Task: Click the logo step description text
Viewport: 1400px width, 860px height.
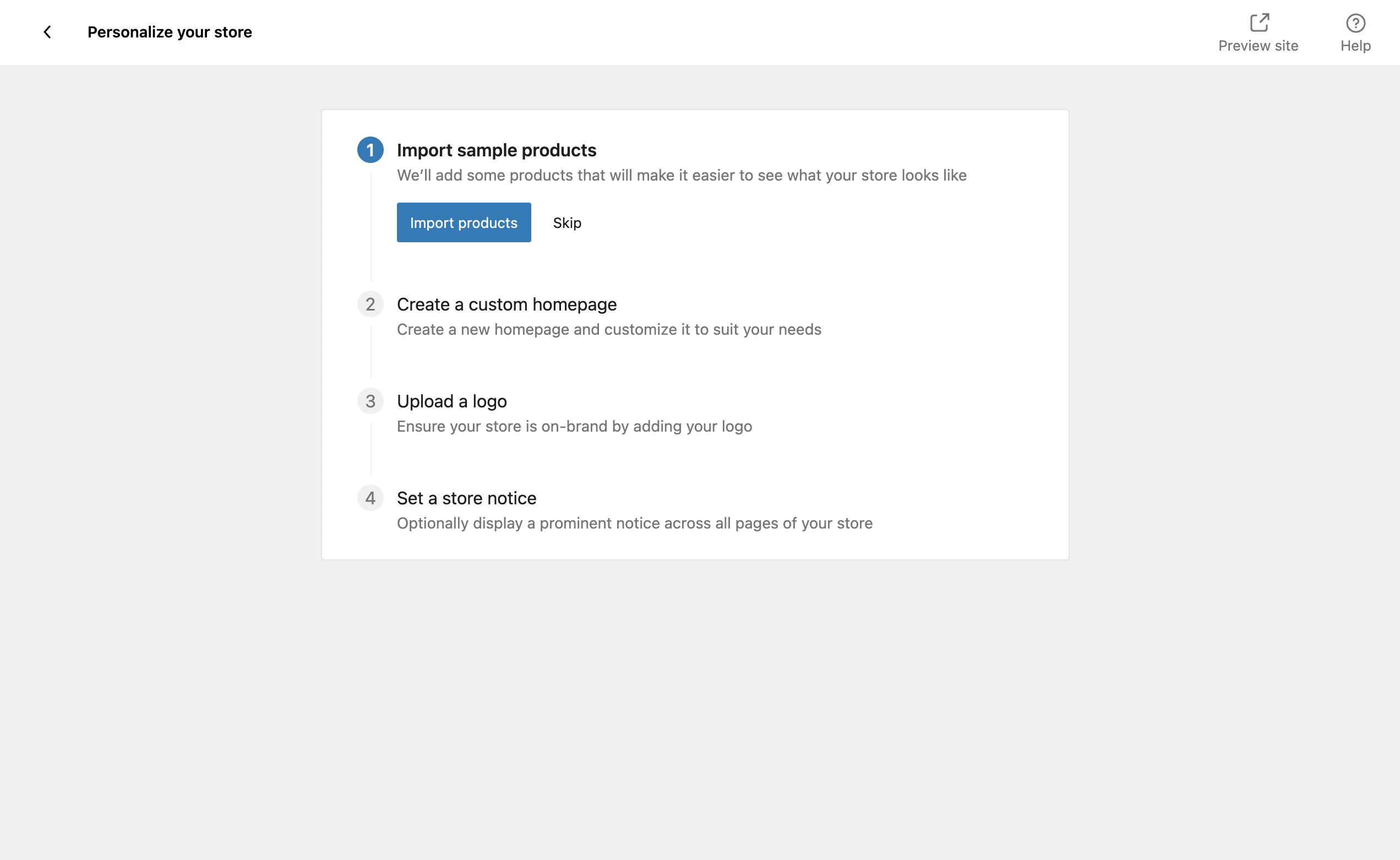Action: [x=574, y=426]
